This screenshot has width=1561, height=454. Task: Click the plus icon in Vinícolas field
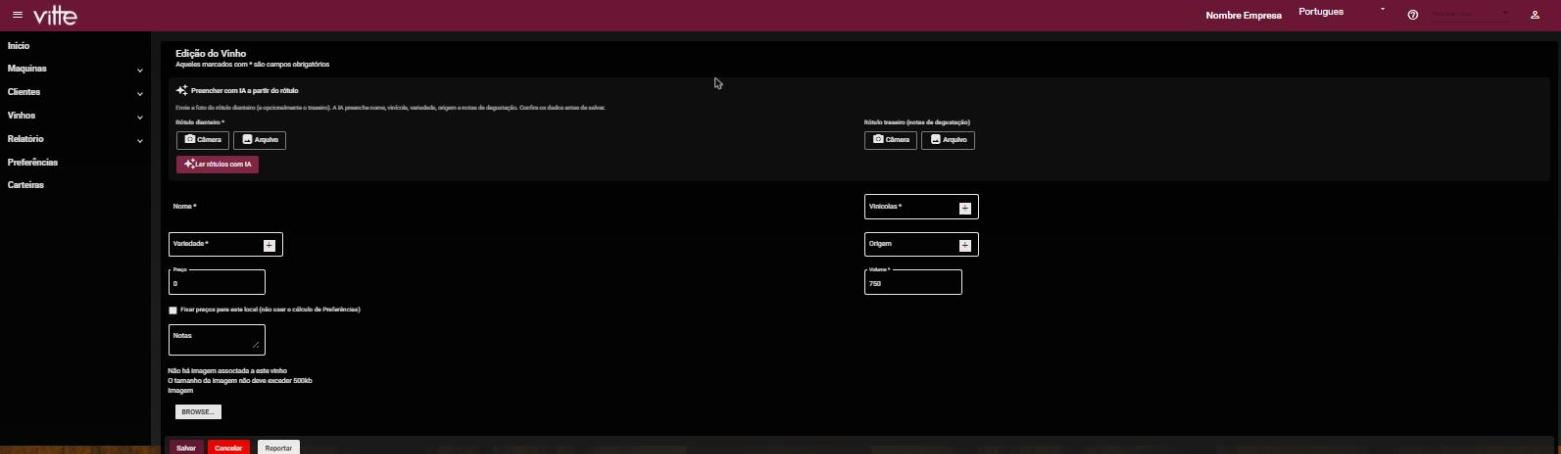(965, 208)
